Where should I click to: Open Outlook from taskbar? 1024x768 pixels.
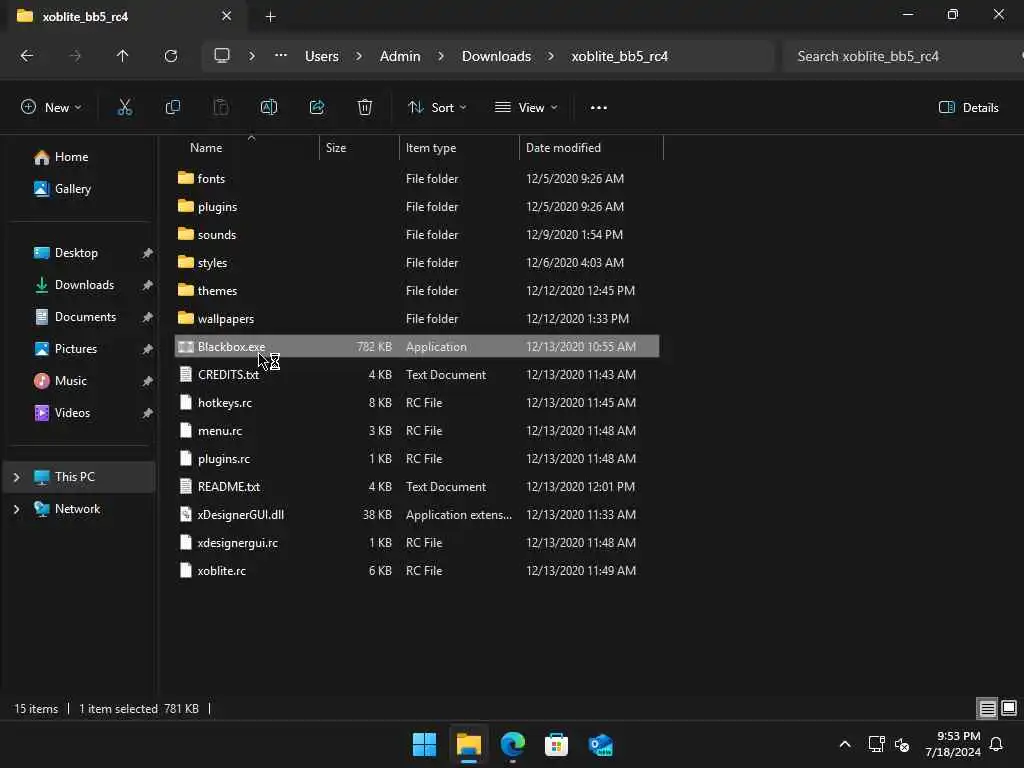coord(600,744)
